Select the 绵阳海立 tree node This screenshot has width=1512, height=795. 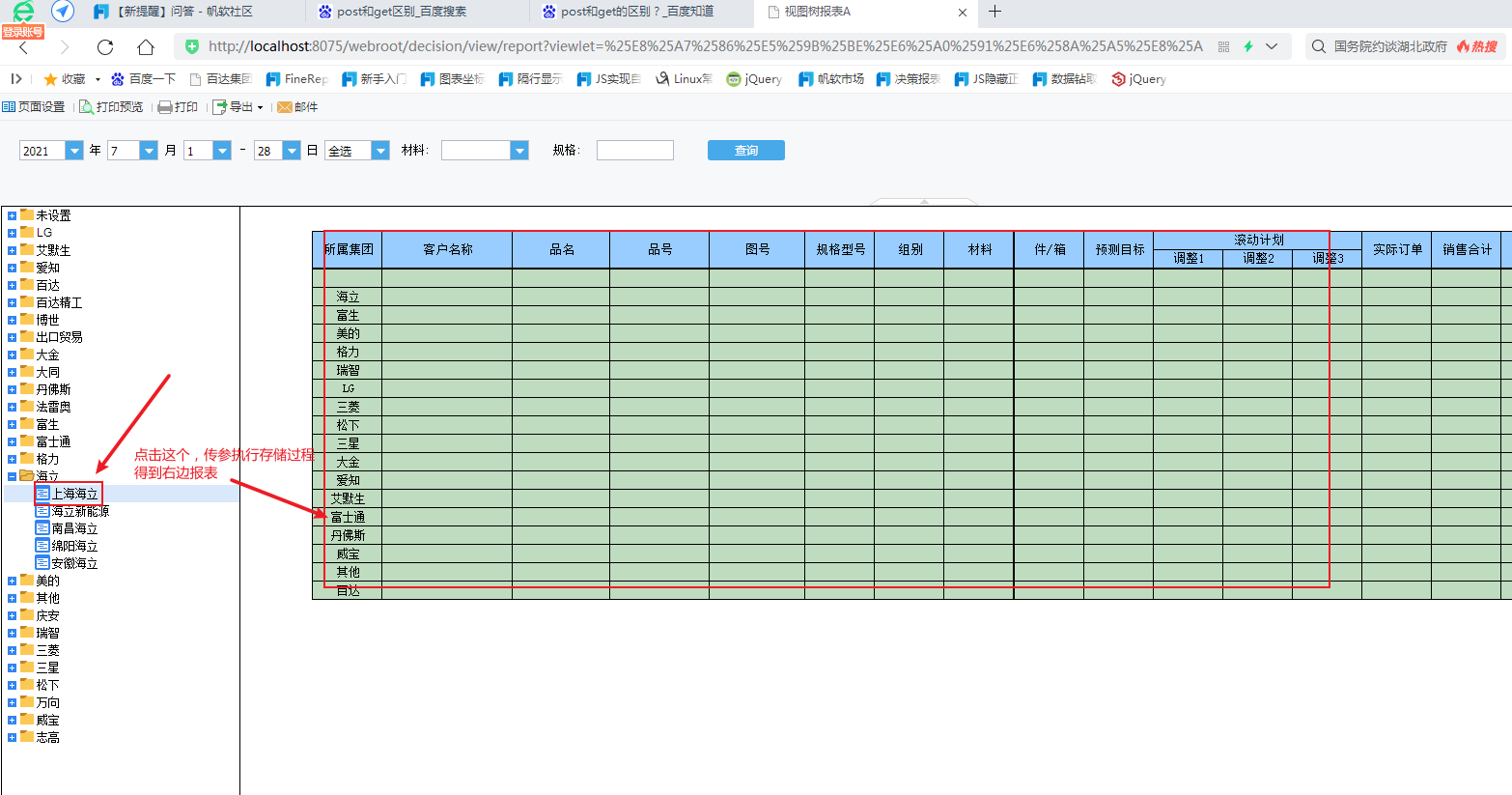[x=74, y=546]
